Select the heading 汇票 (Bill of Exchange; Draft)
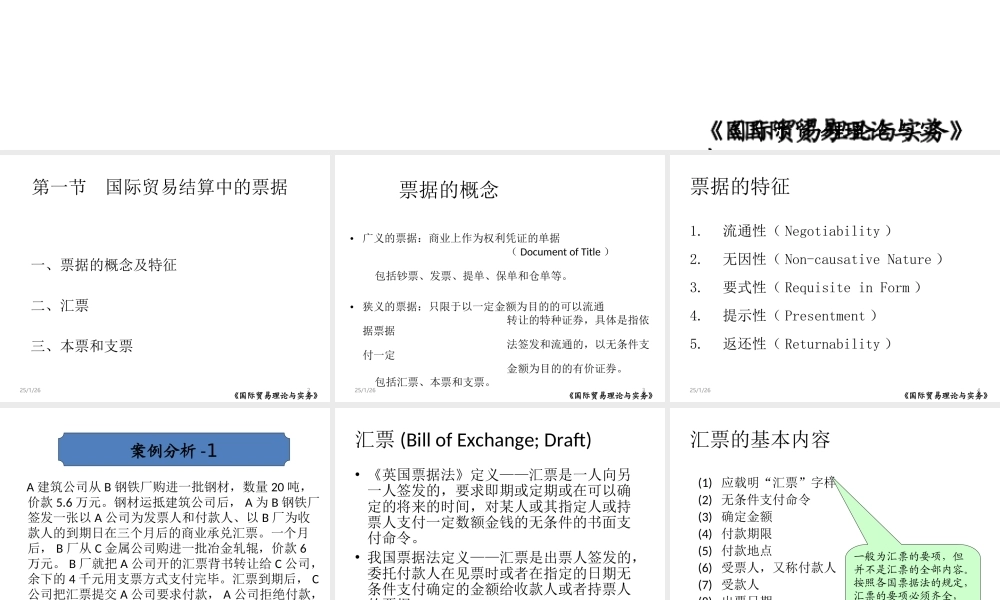The height and width of the screenshot is (600, 1000). (472, 440)
